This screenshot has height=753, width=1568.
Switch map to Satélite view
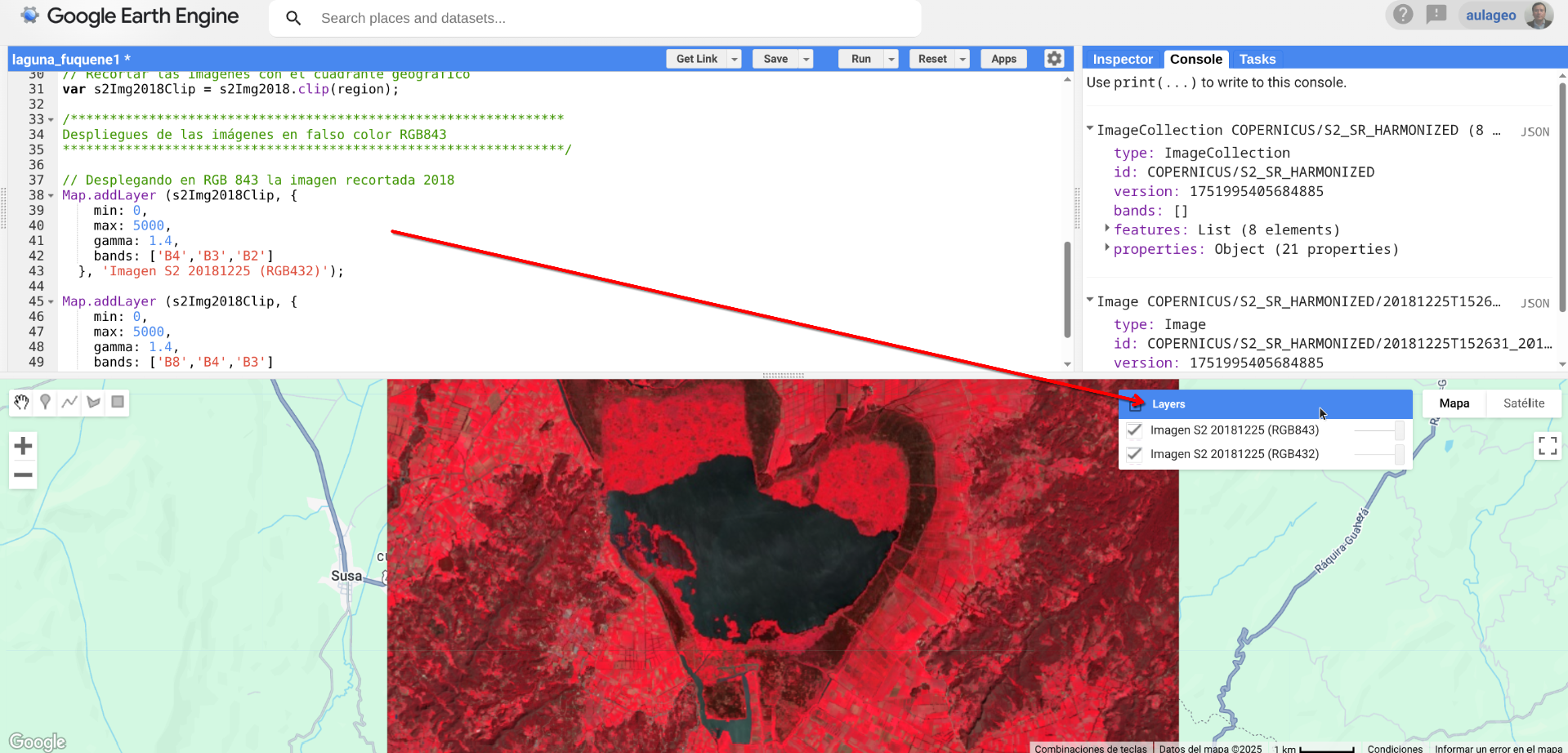click(1523, 403)
